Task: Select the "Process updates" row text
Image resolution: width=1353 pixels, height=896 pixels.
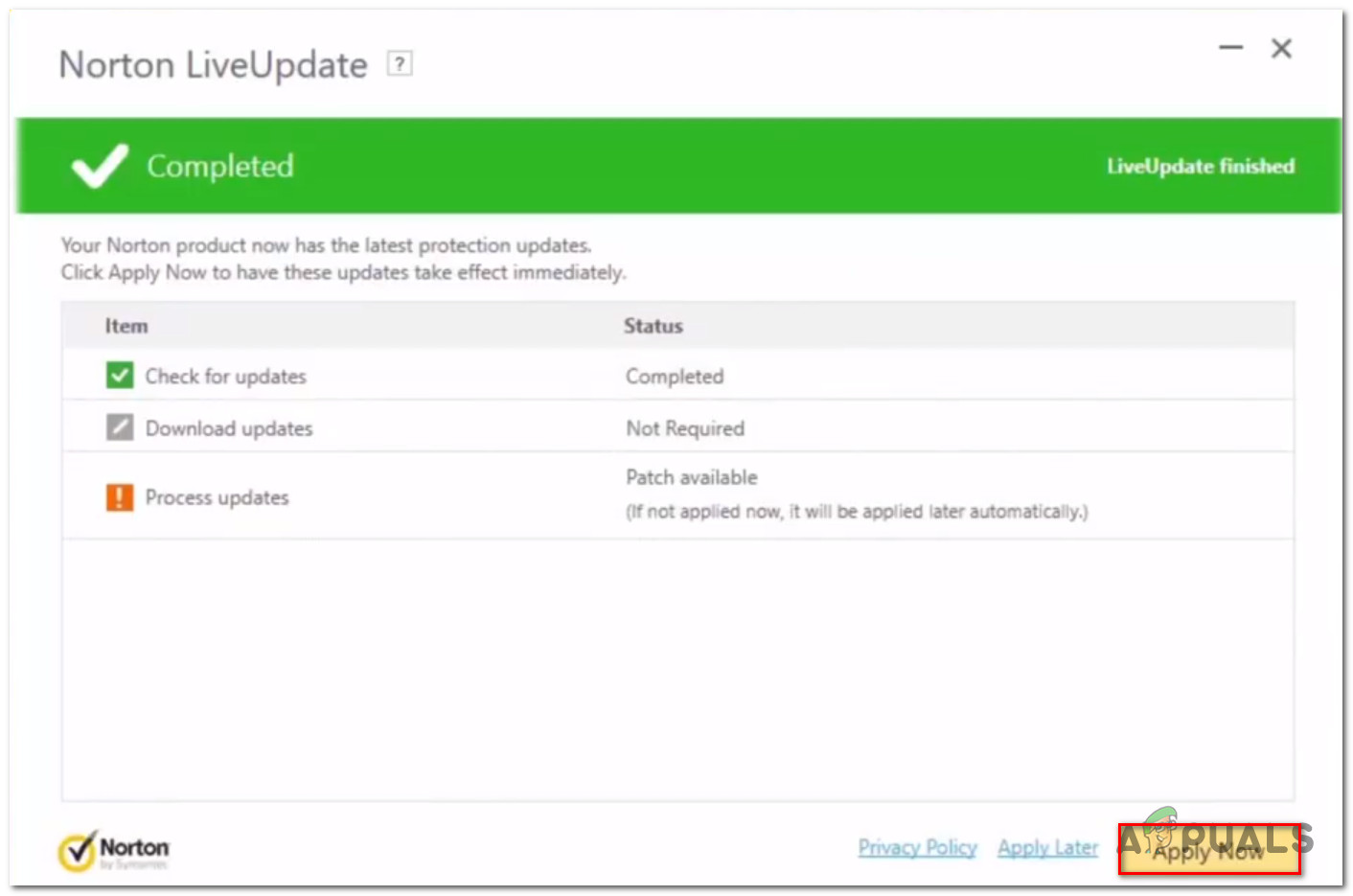Action: [218, 498]
